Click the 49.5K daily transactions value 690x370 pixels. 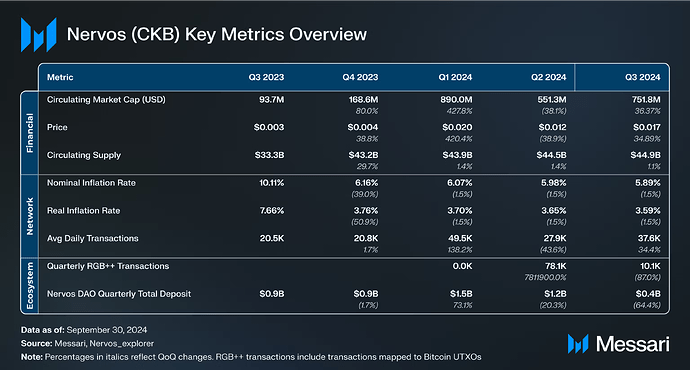coord(460,238)
